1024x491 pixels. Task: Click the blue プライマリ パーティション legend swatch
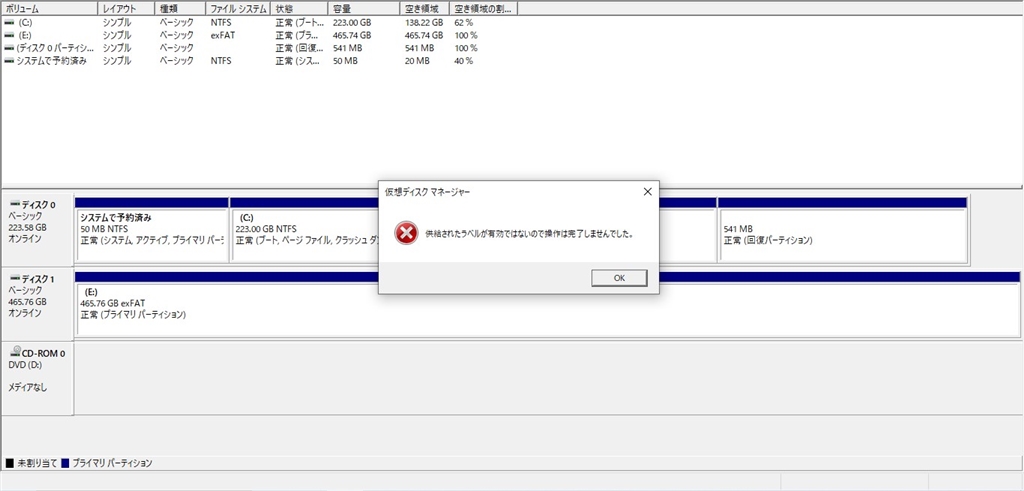[x=65, y=463]
